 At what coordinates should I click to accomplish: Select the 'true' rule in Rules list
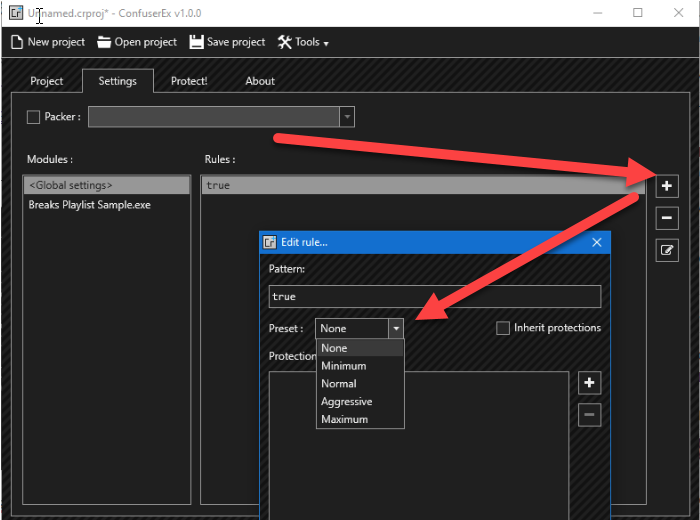(x=423, y=185)
